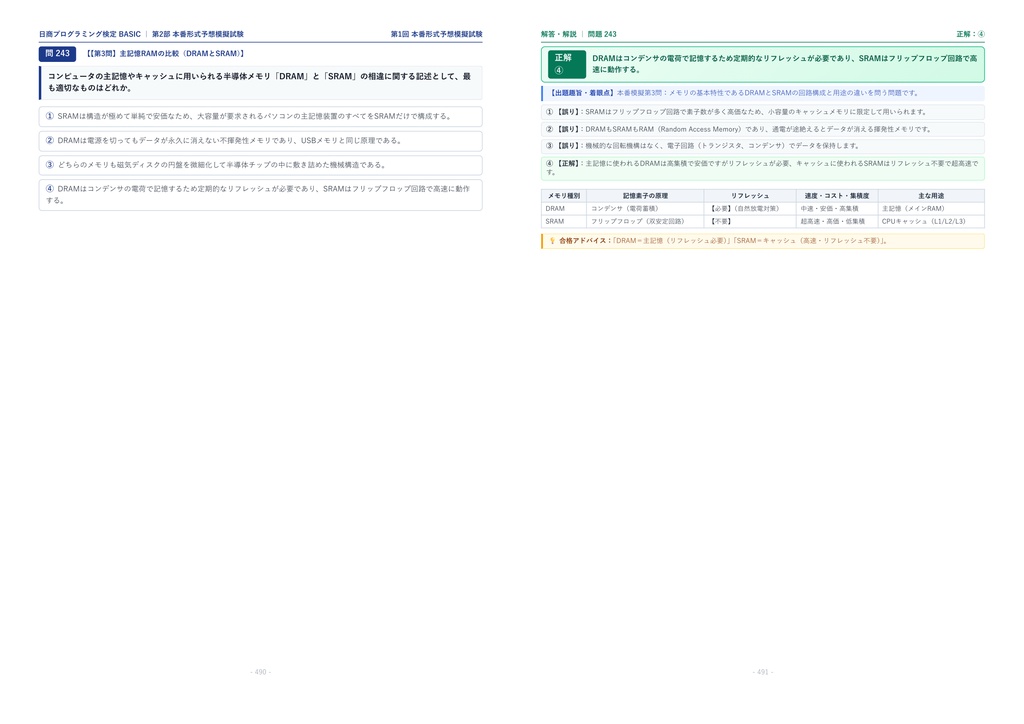Select answer option ③ starting 'どちらのメモリも磁気ディスク'
1024x724 pixels.
(x=261, y=165)
